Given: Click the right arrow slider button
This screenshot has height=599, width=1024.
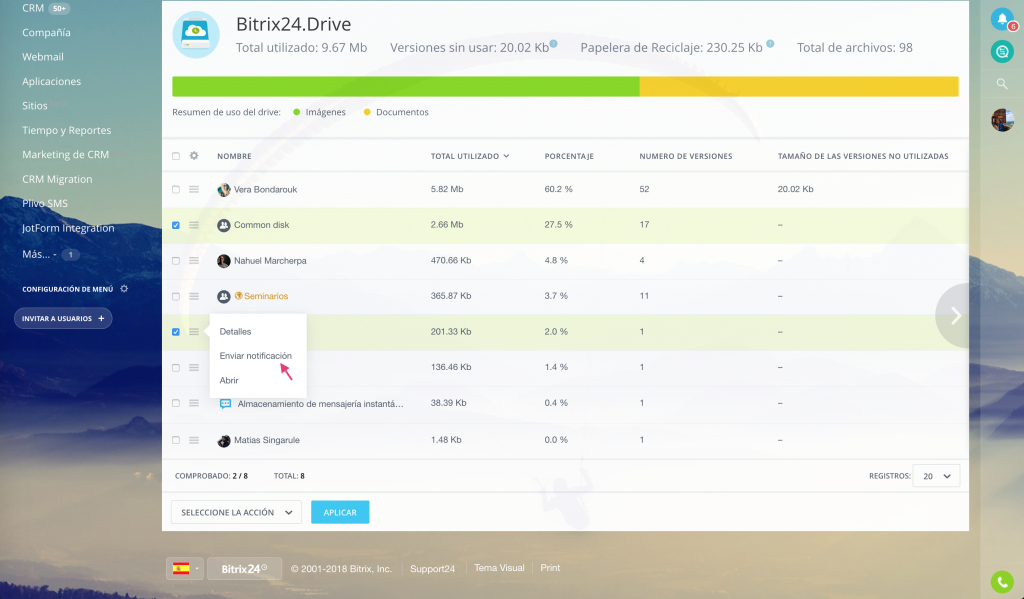Looking at the screenshot, I should (955, 316).
